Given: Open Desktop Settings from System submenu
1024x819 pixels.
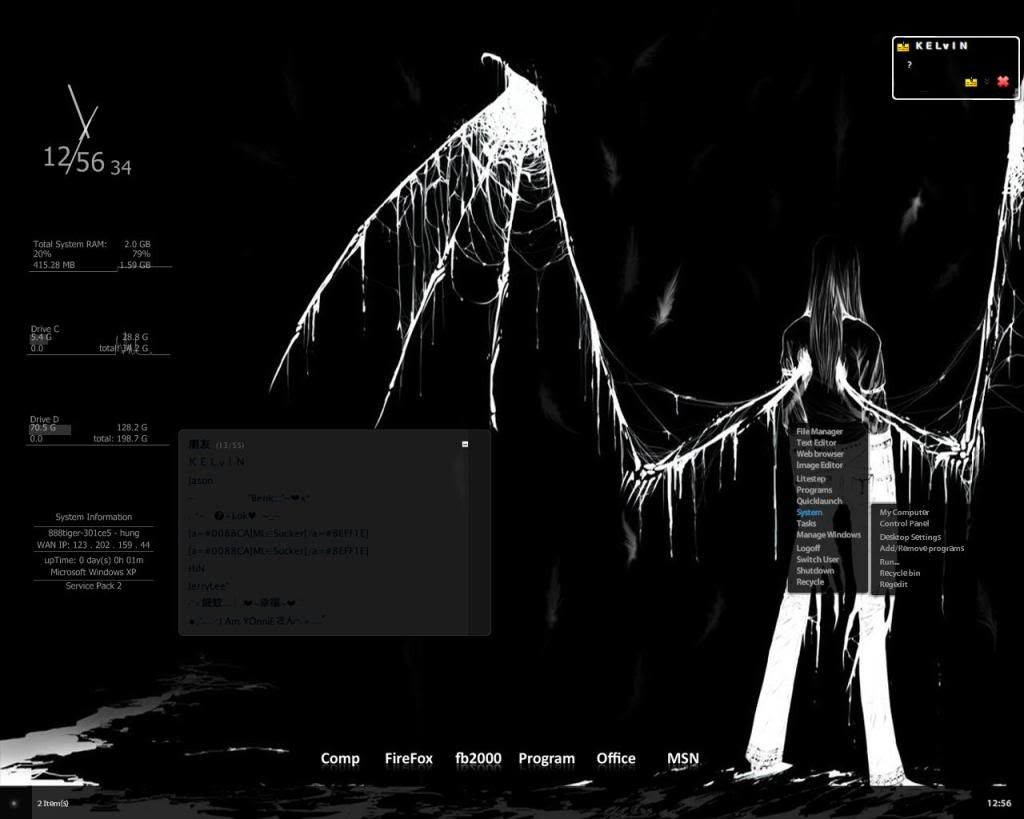Looking at the screenshot, I should (910, 538).
